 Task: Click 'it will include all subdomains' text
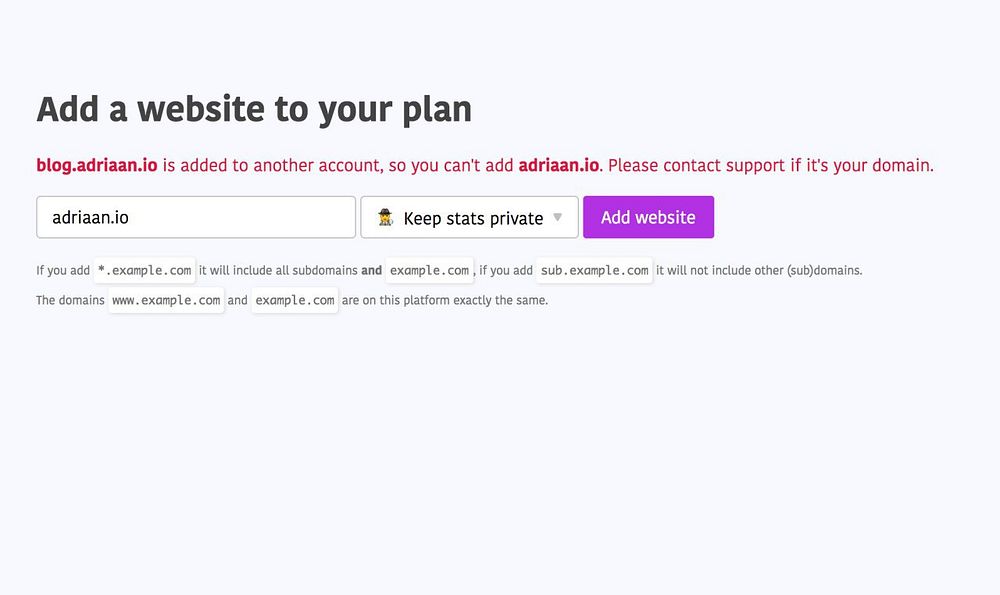click(x=278, y=270)
